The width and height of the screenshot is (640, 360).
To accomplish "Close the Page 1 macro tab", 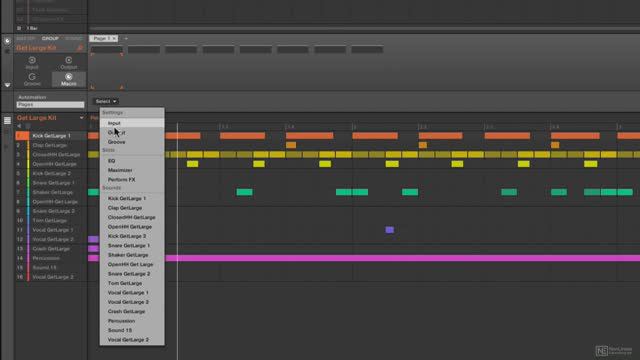I will pyautogui.click(x=114, y=38).
